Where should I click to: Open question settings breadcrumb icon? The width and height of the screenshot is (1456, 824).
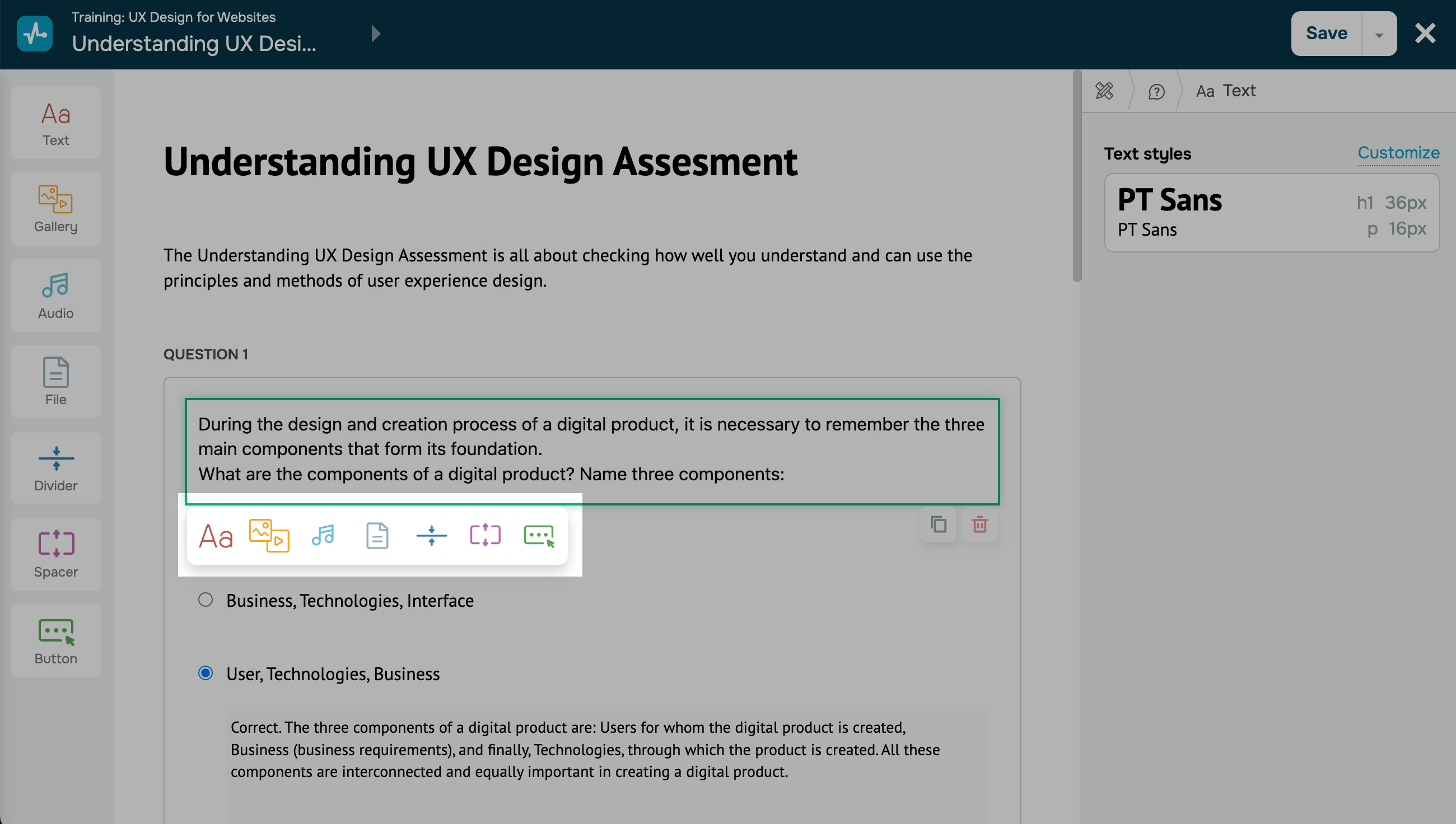1156,91
